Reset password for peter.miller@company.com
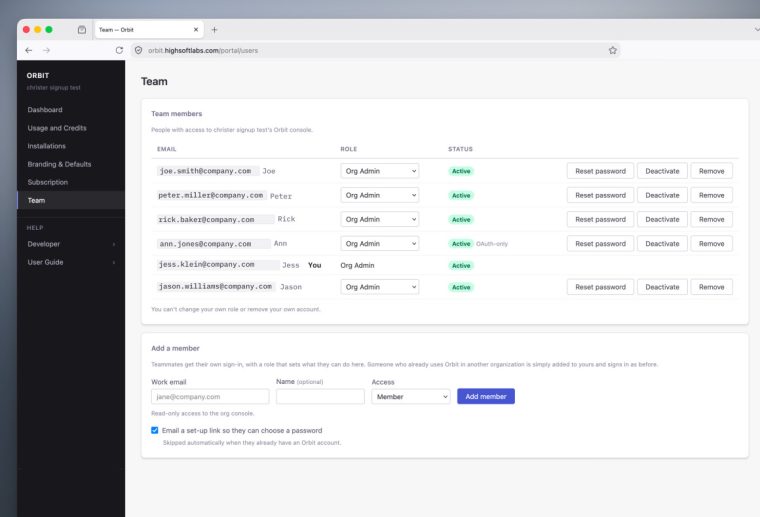Image resolution: width=760 pixels, height=517 pixels. (x=600, y=195)
